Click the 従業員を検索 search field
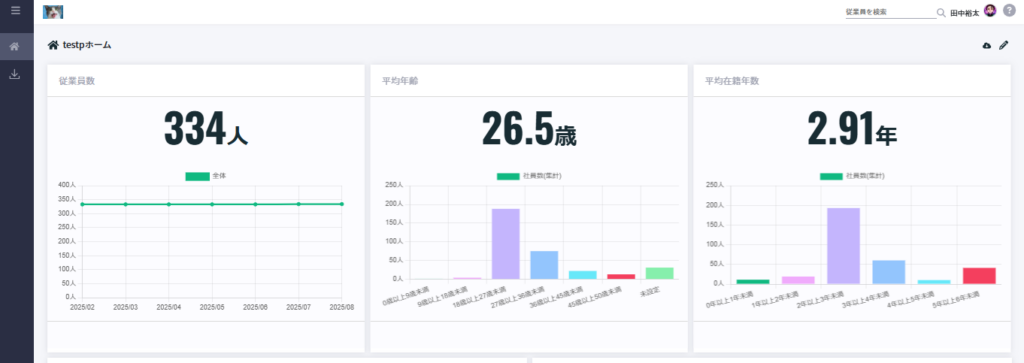The width and height of the screenshot is (1024, 363). coord(890,12)
